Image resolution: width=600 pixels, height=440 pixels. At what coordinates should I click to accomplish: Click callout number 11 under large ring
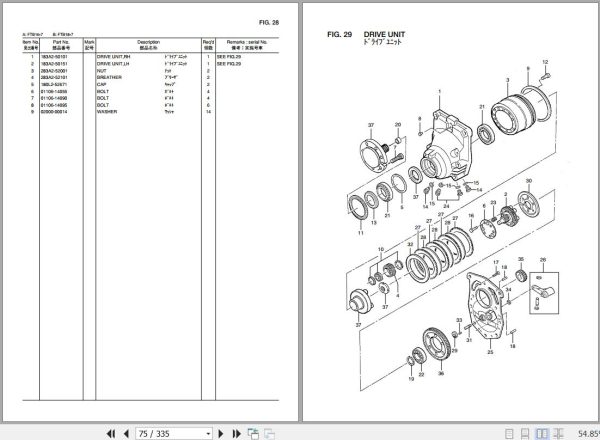360,233
